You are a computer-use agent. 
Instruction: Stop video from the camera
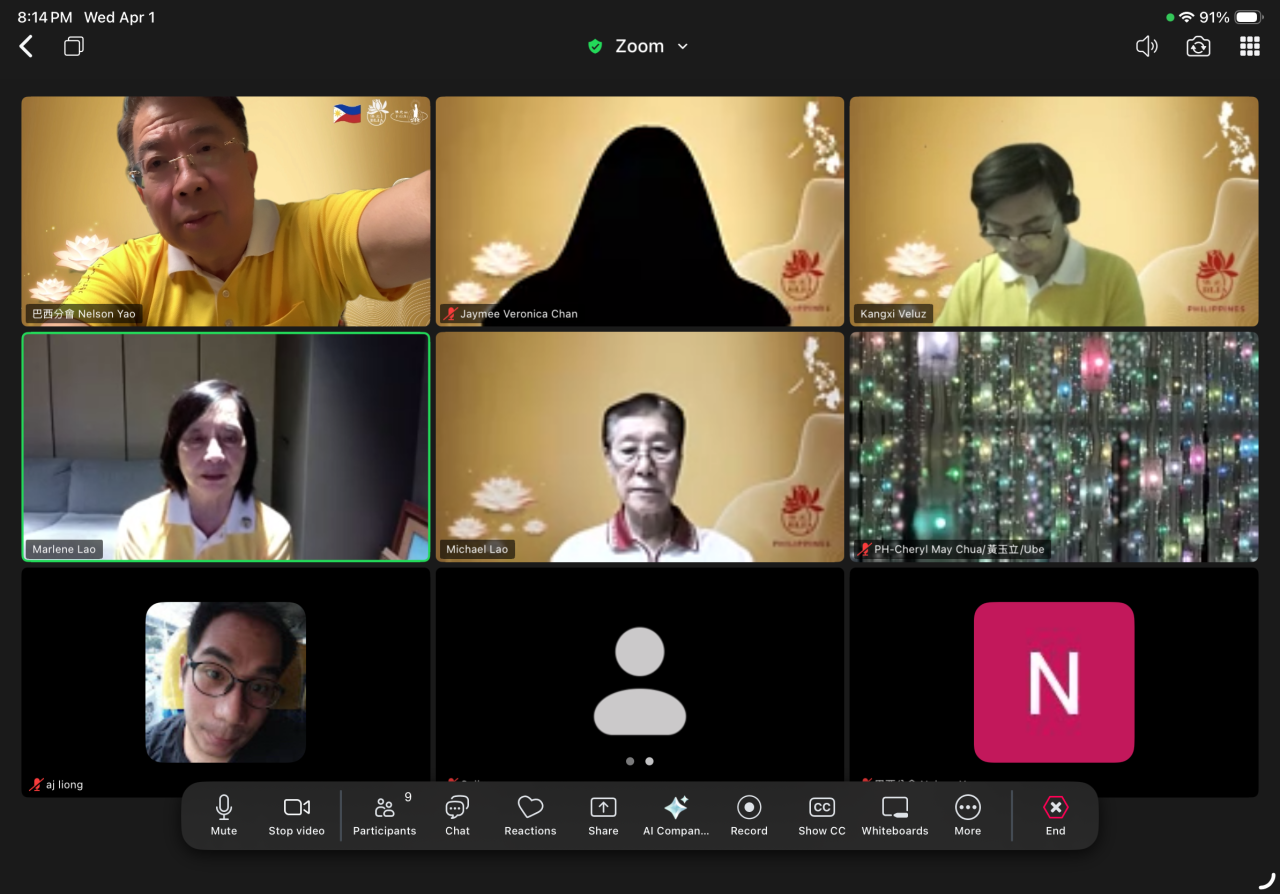297,815
